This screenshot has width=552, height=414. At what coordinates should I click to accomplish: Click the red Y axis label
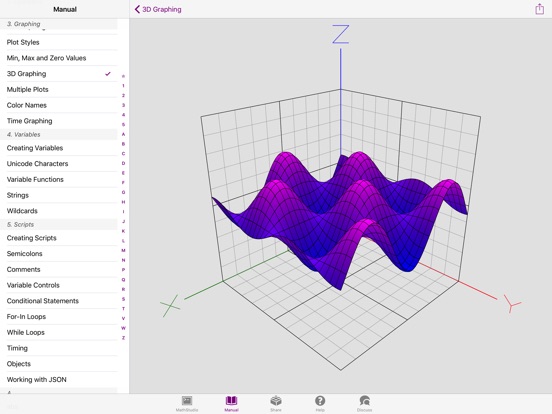point(513,304)
